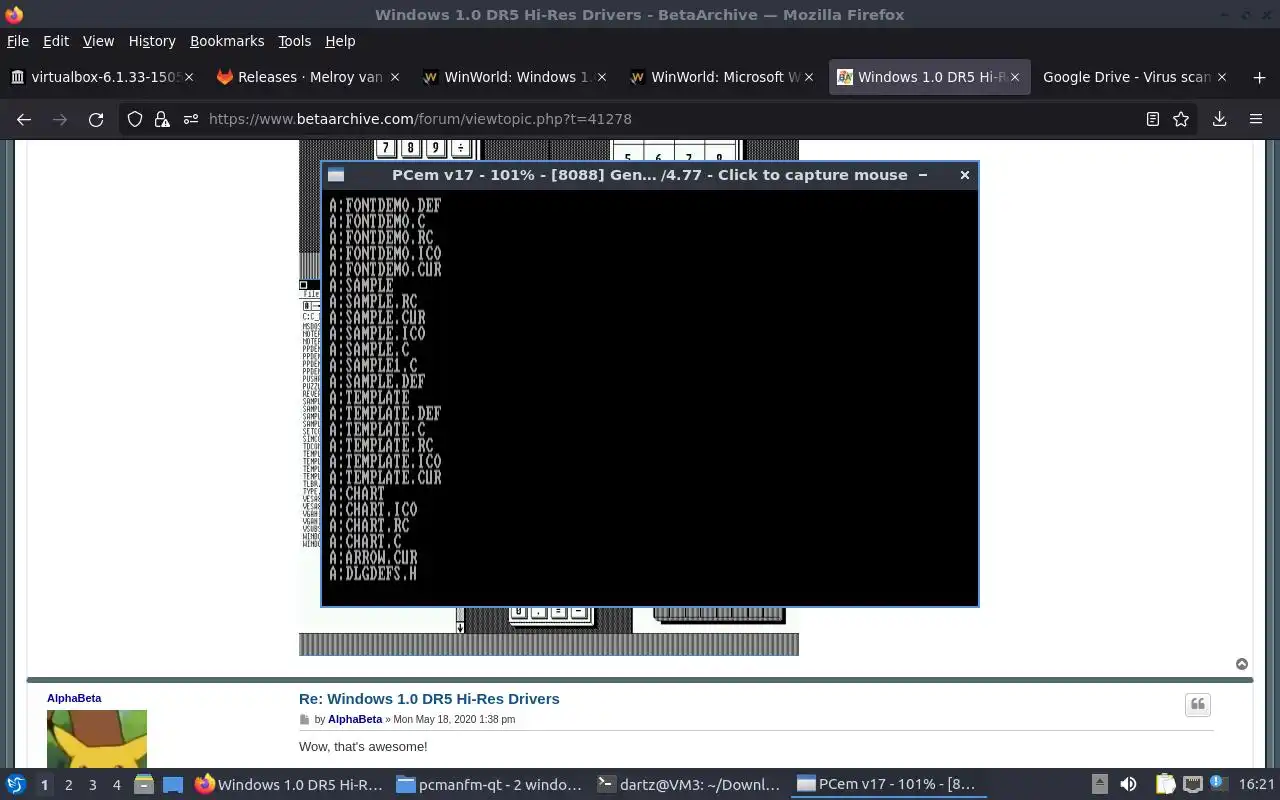
Task: Quote AlphaBeta's reply post
Action: [1198, 705]
